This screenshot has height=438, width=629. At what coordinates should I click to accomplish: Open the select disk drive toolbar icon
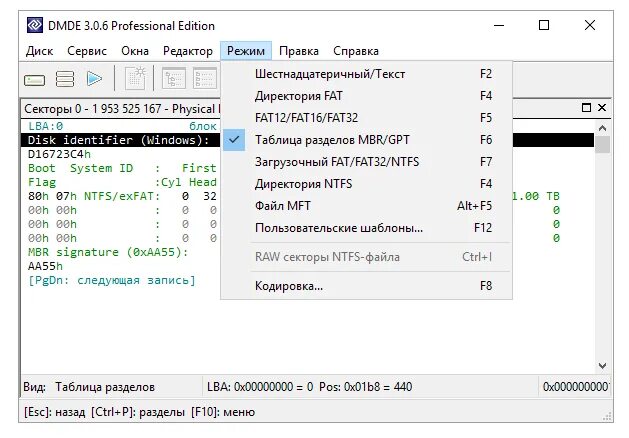pyautogui.click(x=34, y=79)
